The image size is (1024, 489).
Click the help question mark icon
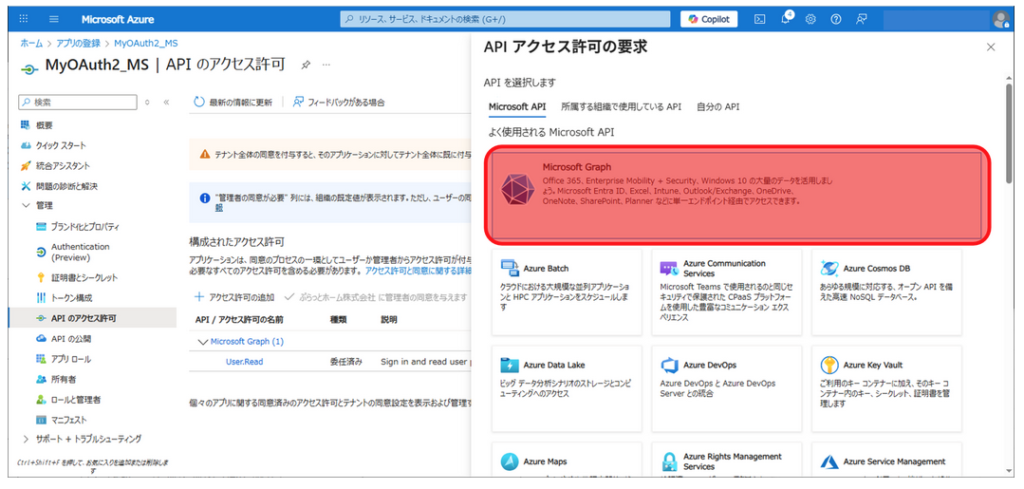[835, 19]
